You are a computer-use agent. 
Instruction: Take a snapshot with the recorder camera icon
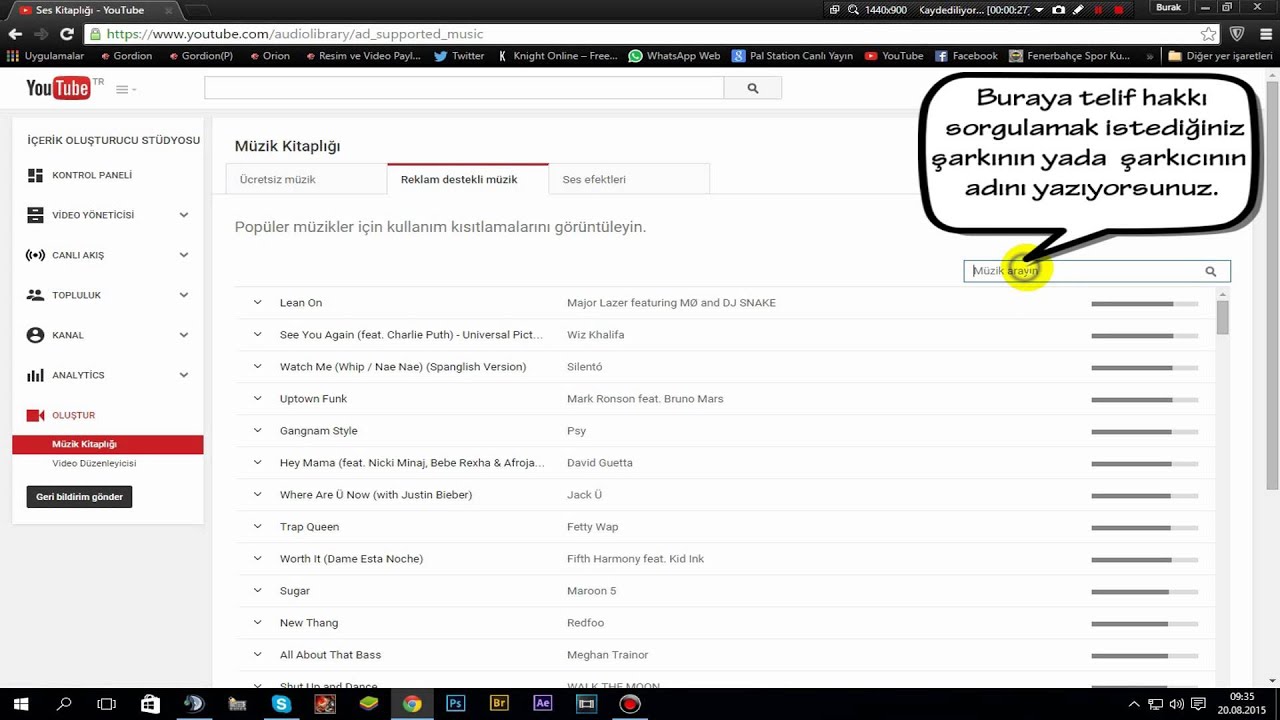[x=1058, y=9]
